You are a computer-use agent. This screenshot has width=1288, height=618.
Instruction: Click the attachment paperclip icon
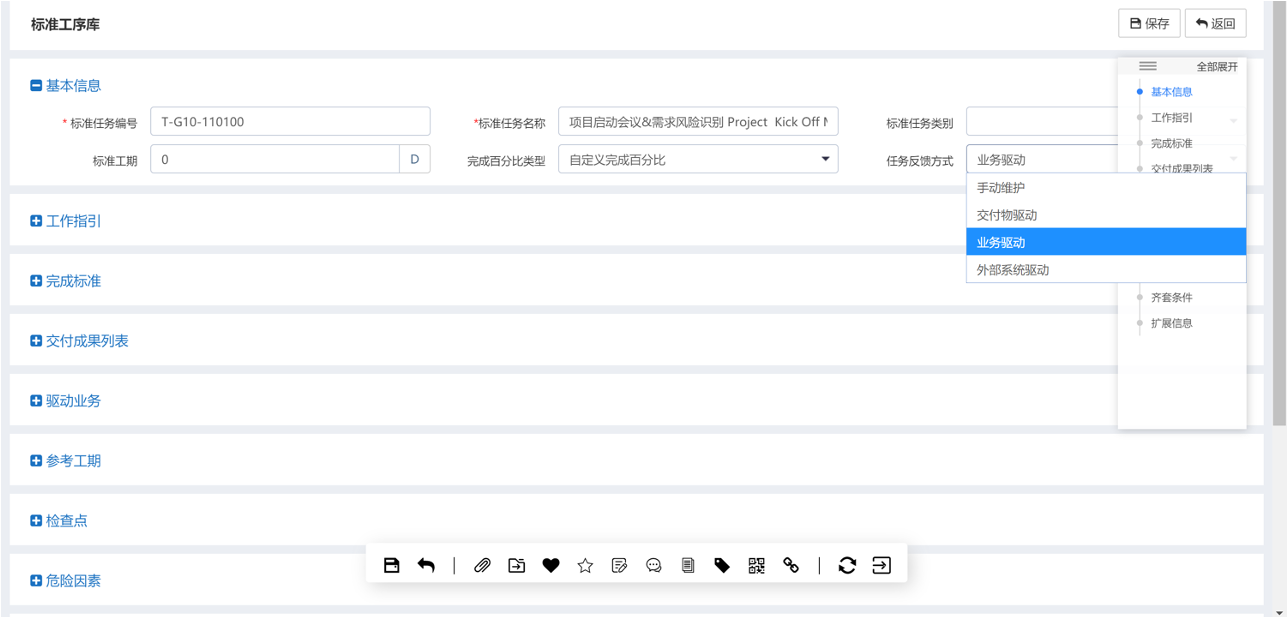click(482, 565)
